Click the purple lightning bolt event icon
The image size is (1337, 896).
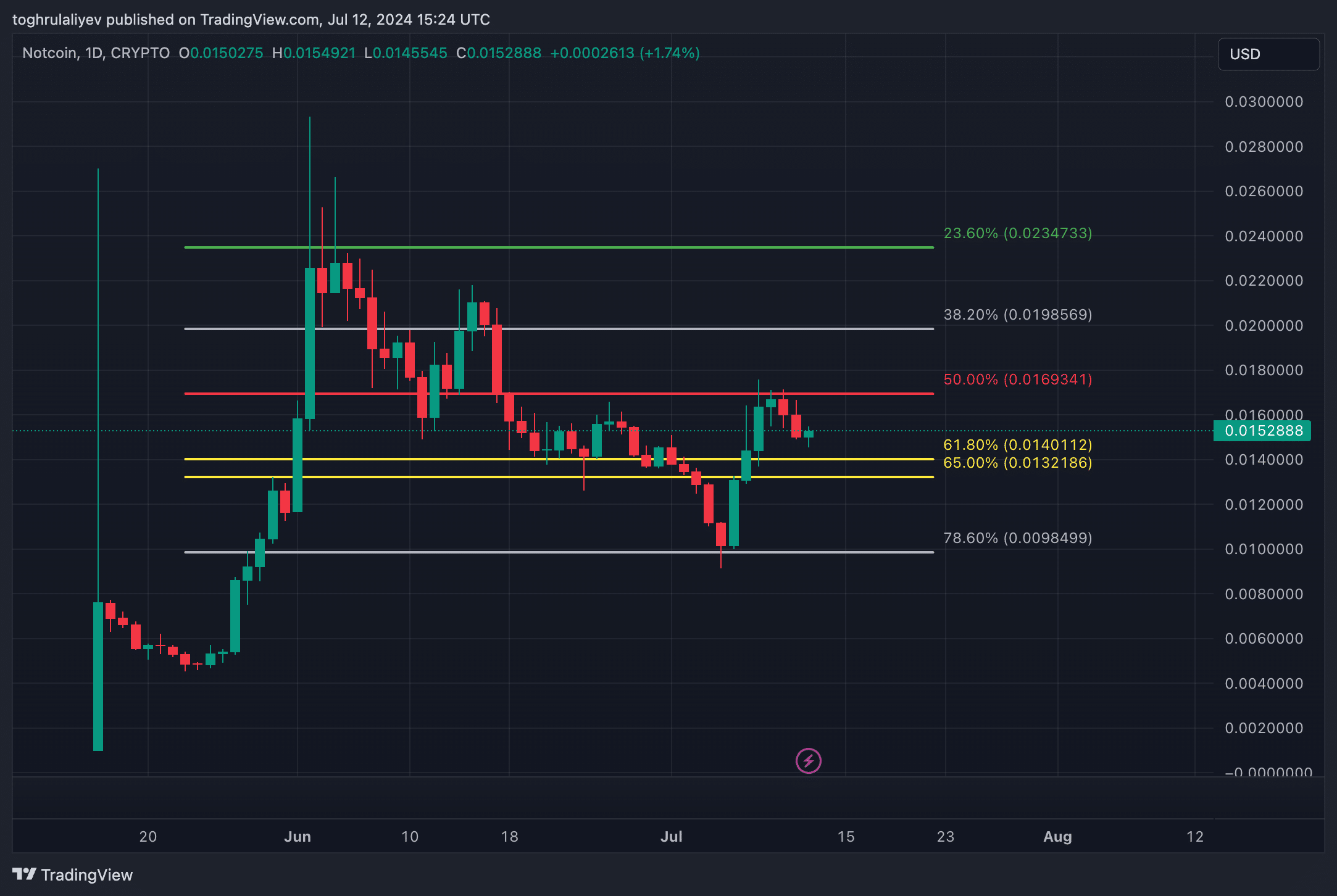click(x=809, y=761)
